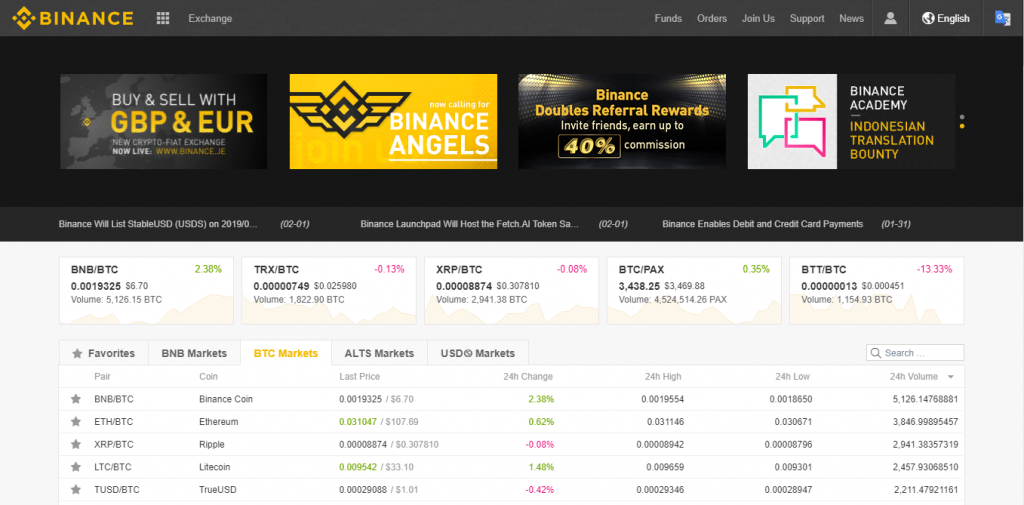
Task: Sort by 24h Low column header
Action: click(x=793, y=377)
